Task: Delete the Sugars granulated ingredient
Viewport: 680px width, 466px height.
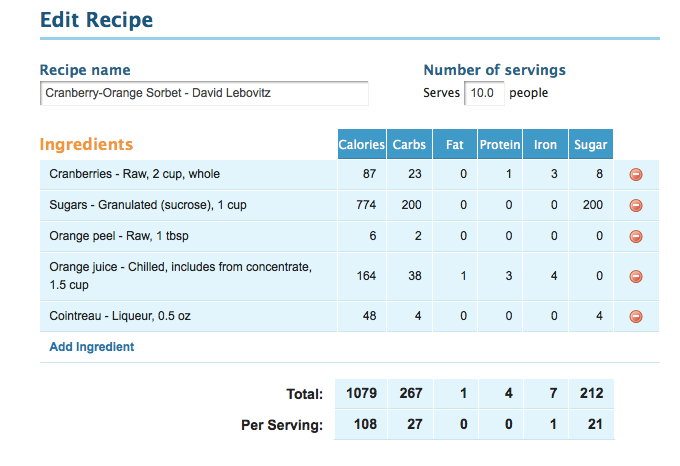Action: [636, 205]
